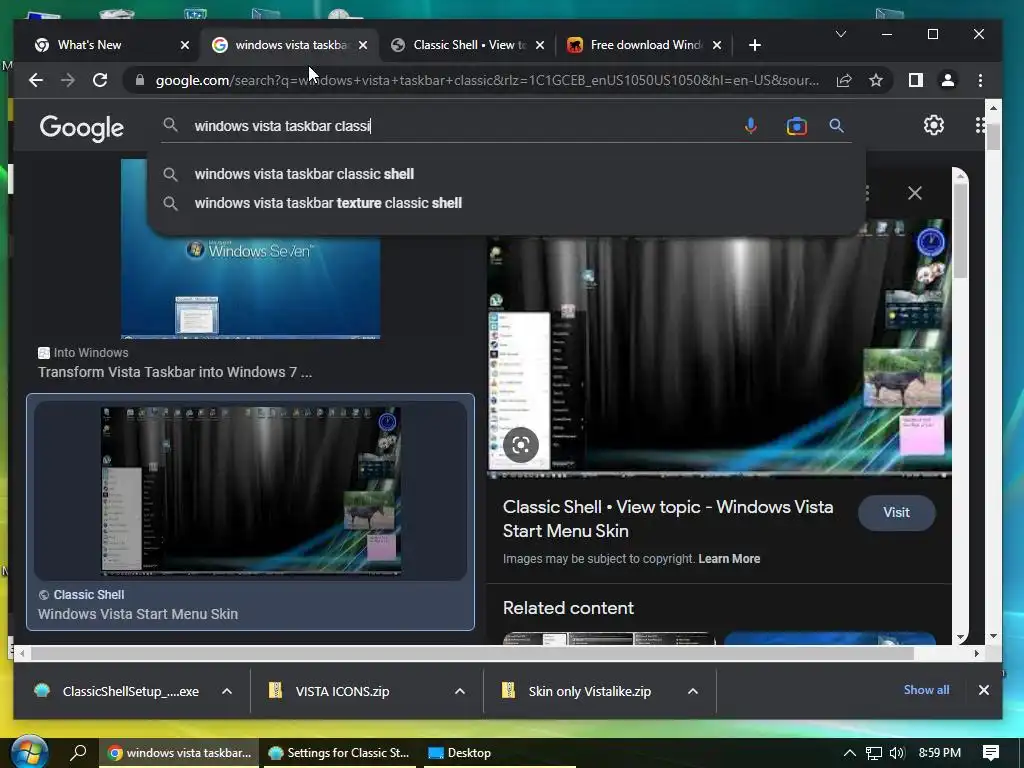Click the page horizontal scrollbar
This screenshot has width=1024, height=768.
[x=472, y=653]
